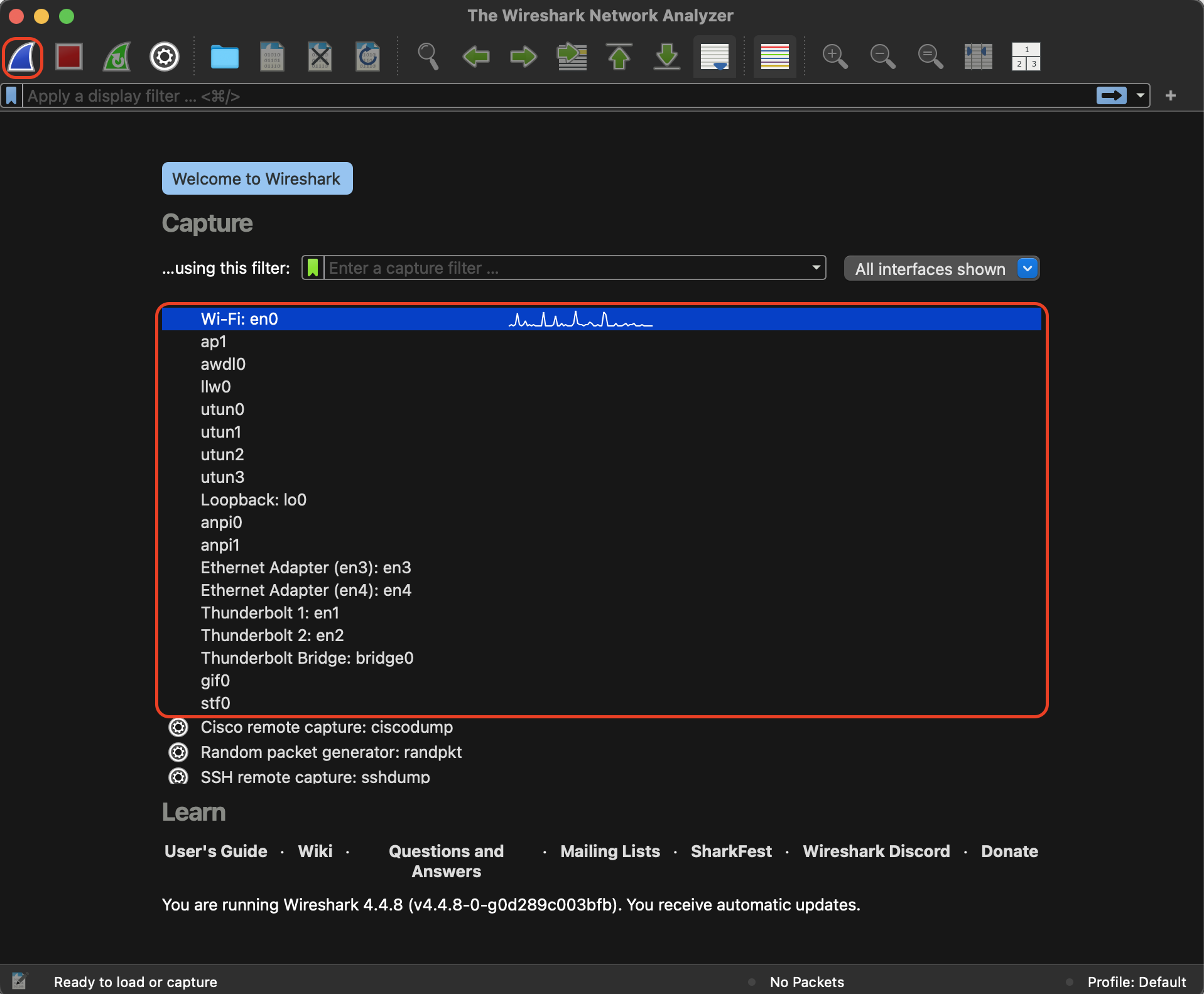Start capturing packets with the shark fin icon
The height and width of the screenshot is (994, 1204).
[x=23, y=57]
